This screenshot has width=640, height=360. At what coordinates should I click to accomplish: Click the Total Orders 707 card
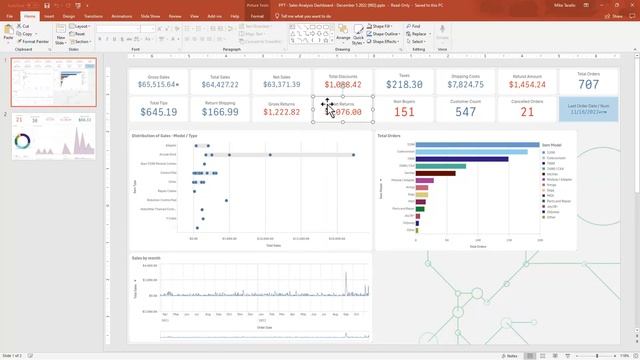pyautogui.click(x=588, y=82)
